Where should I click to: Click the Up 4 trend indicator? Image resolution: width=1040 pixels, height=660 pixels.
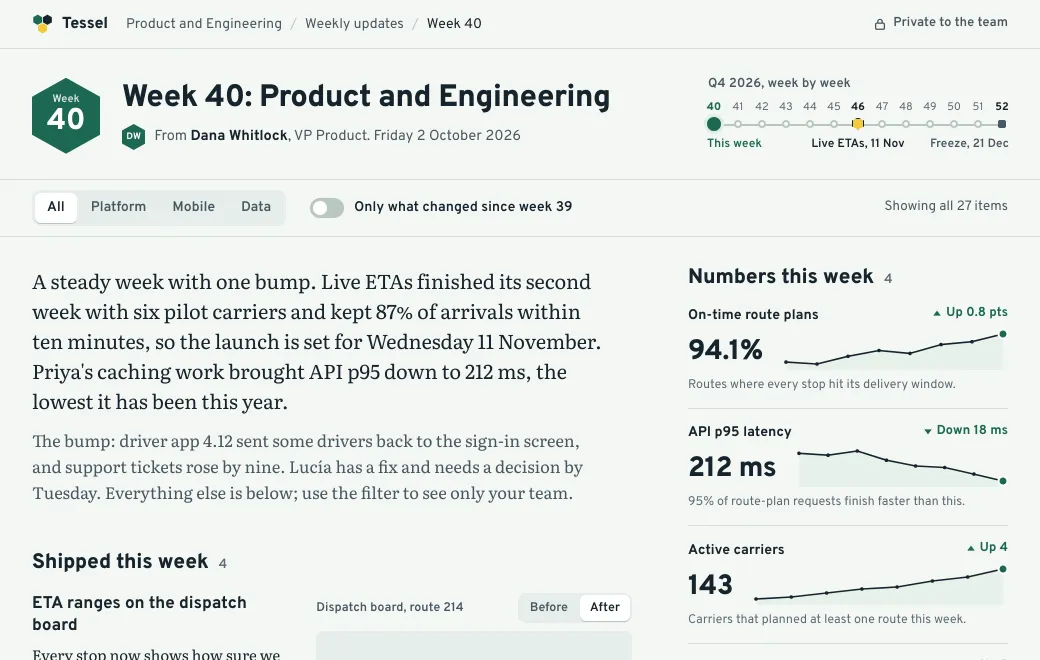pos(987,547)
